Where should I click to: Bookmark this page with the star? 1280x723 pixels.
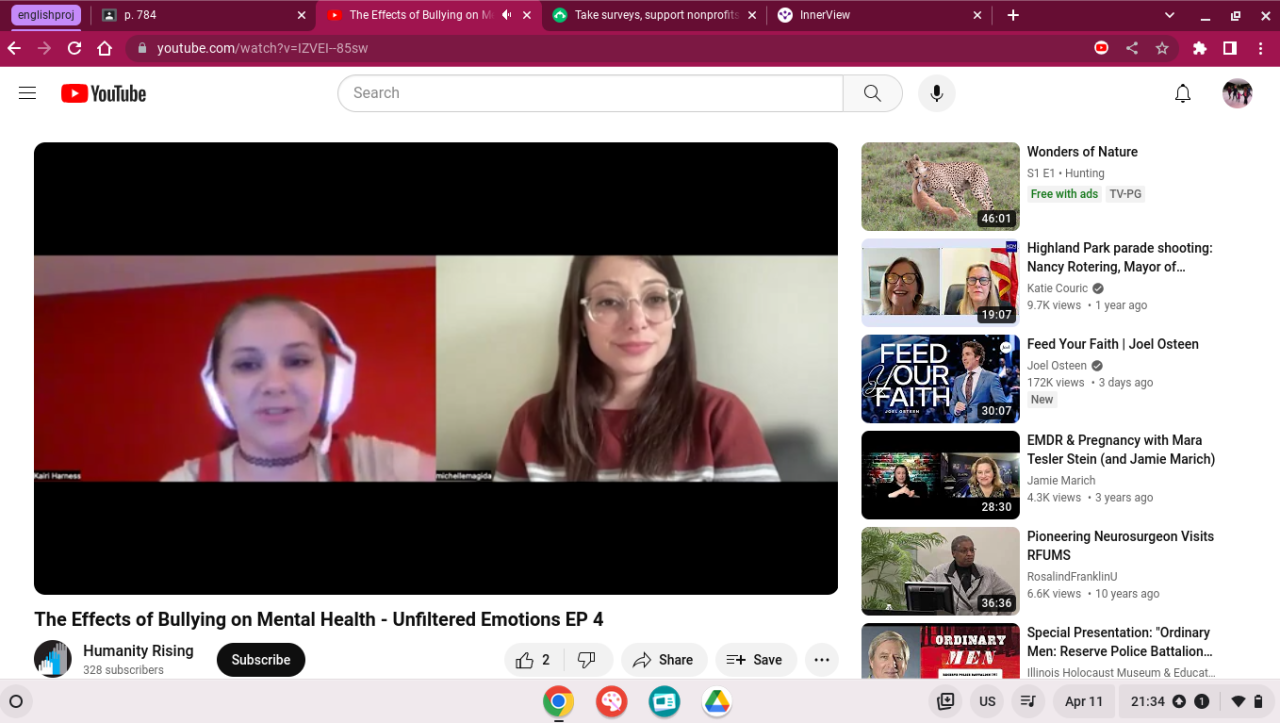coord(1162,48)
